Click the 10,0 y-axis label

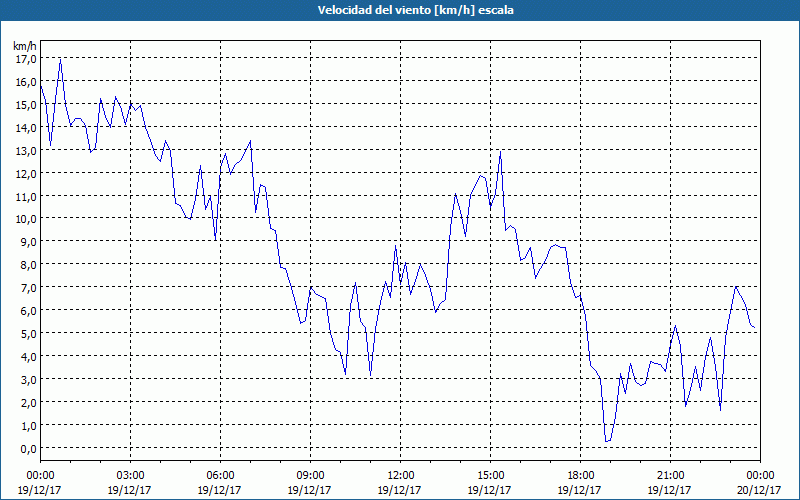click(x=26, y=219)
